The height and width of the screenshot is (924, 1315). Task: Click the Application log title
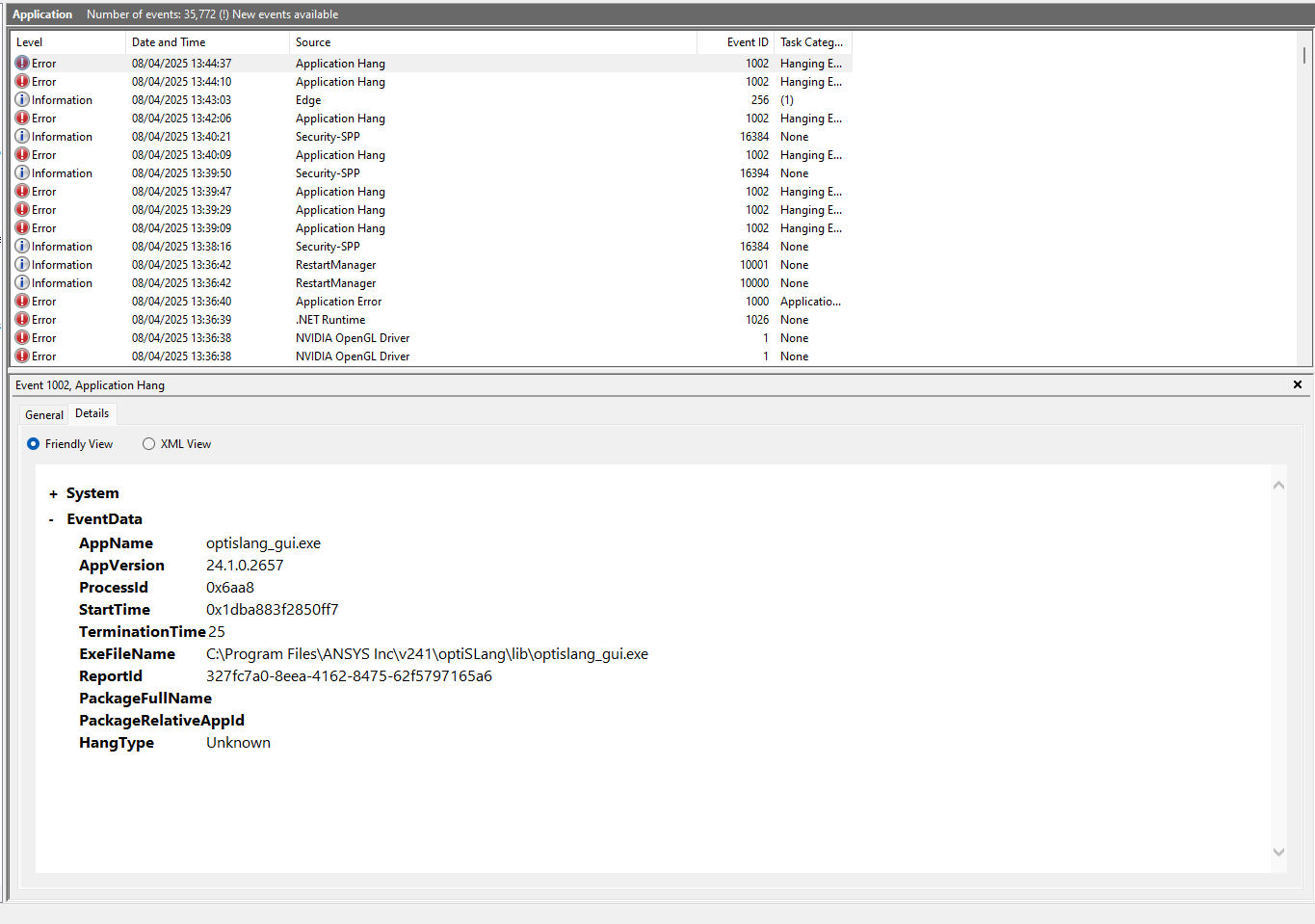42,14
